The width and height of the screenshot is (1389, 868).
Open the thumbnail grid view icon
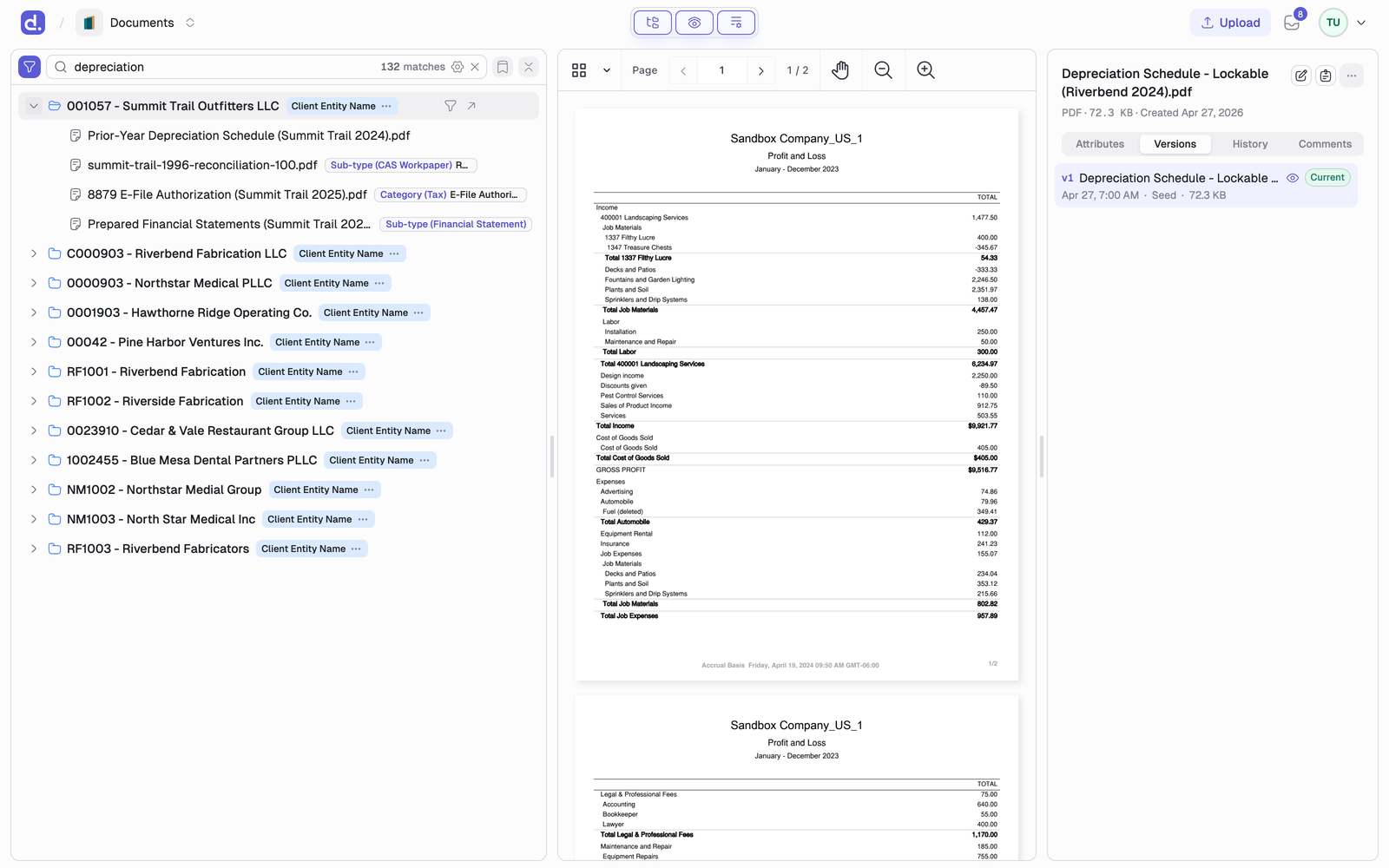tap(579, 70)
